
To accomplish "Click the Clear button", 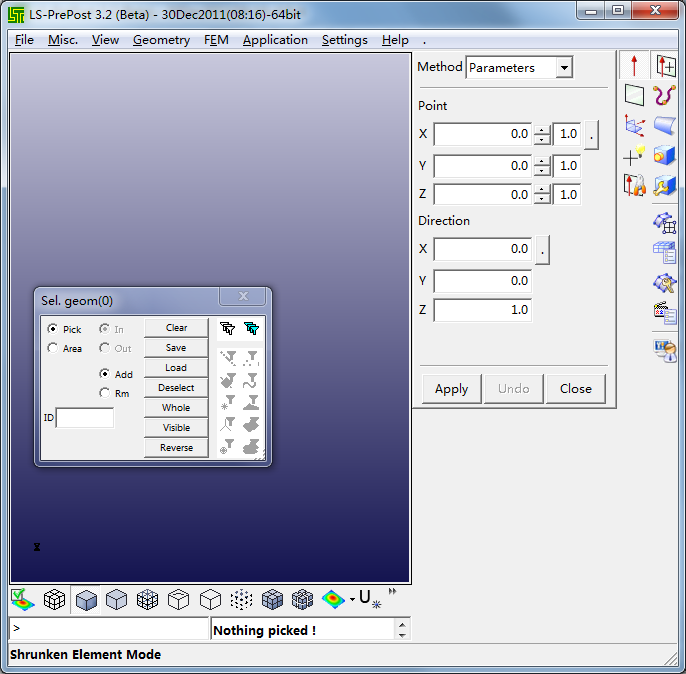I will (176, 328).
